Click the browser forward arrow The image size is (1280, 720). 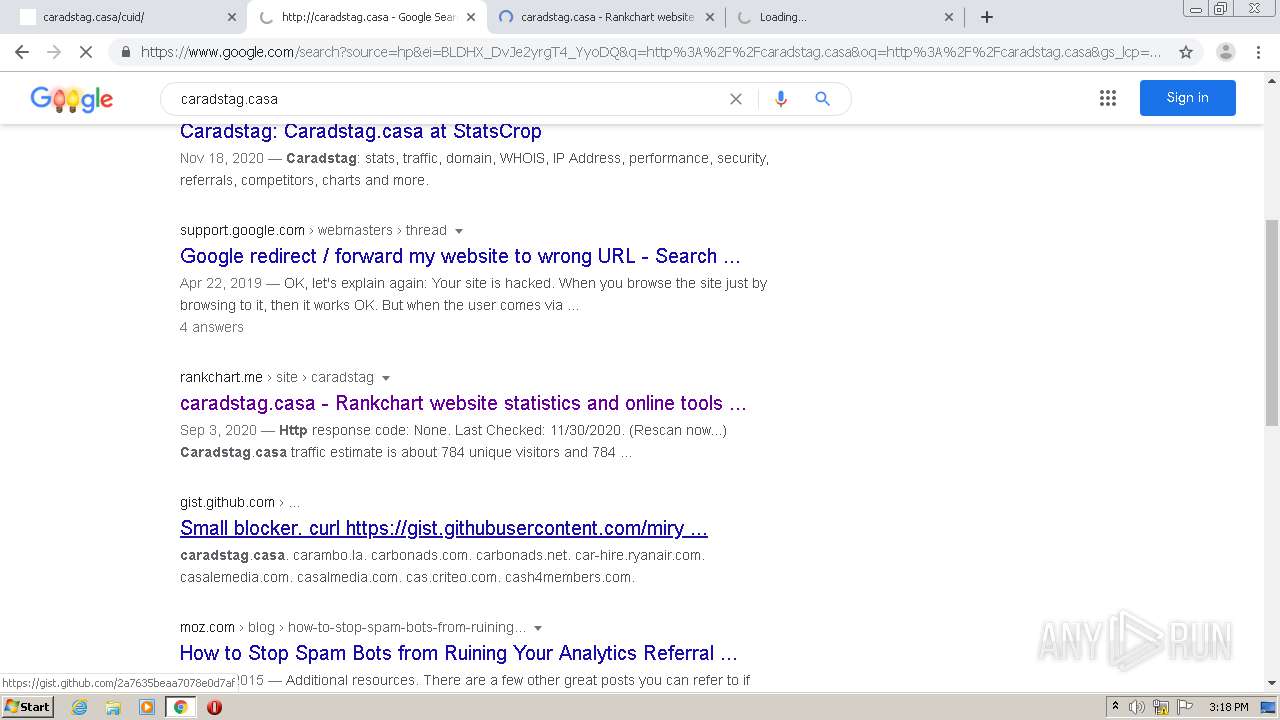pyautogui.click(x=54, y=52)
